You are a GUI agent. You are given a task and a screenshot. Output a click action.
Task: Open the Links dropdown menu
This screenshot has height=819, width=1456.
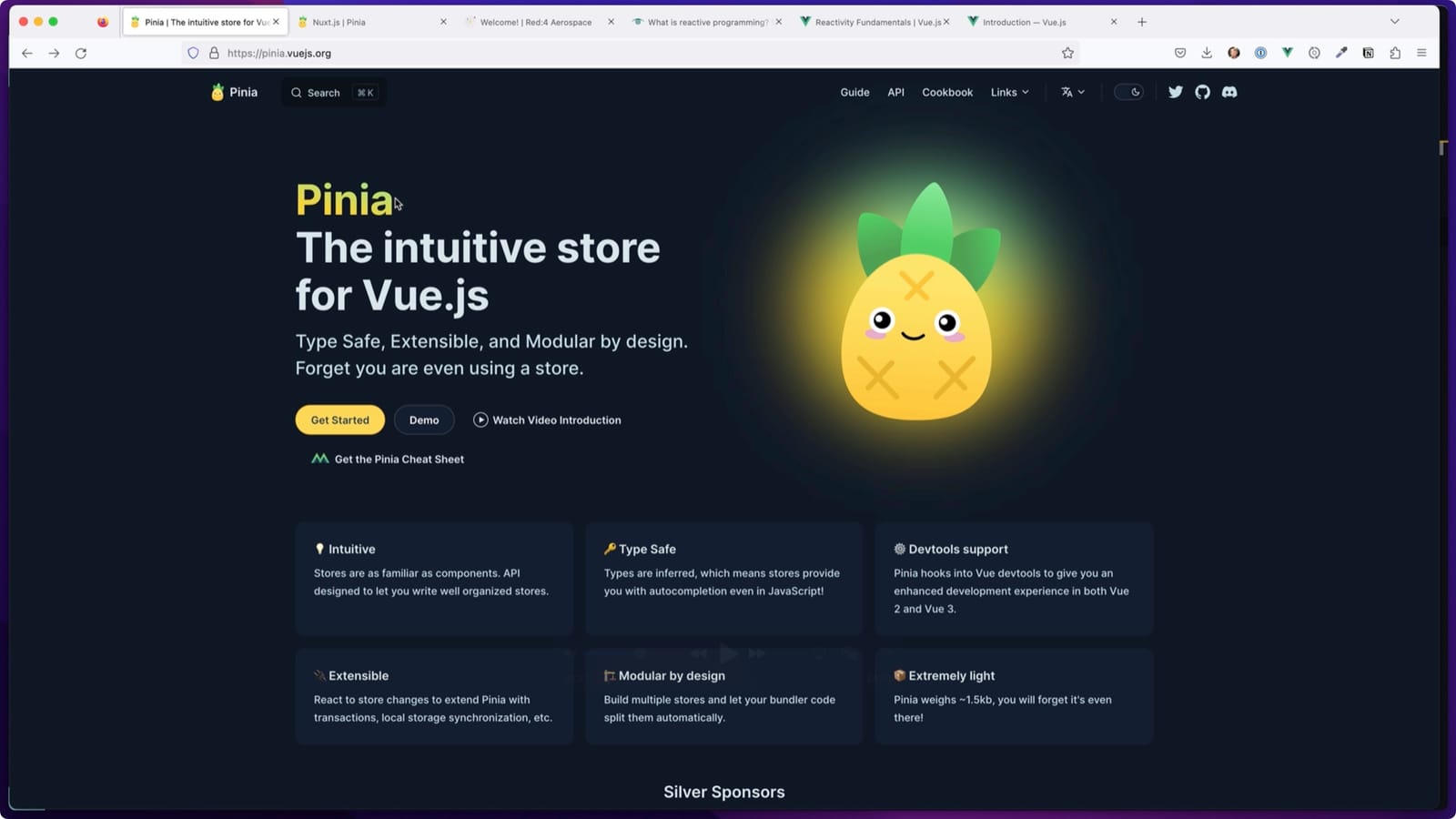tap(1009, 92)
